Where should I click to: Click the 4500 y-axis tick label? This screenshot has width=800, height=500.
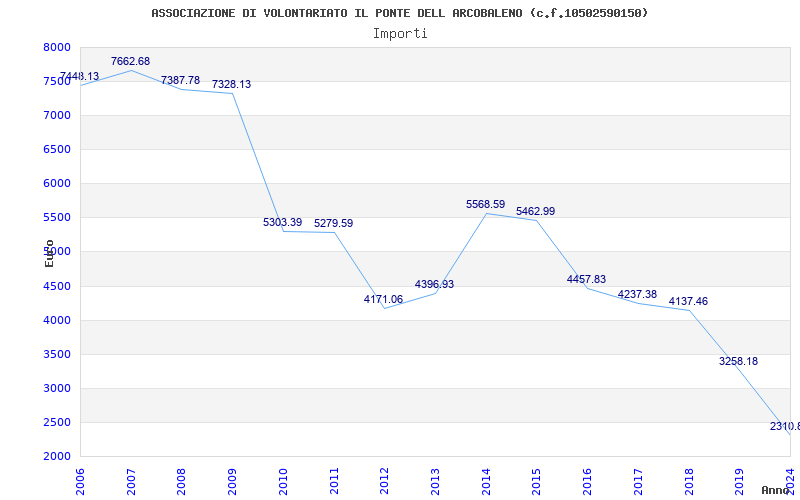tap(58, 286)
